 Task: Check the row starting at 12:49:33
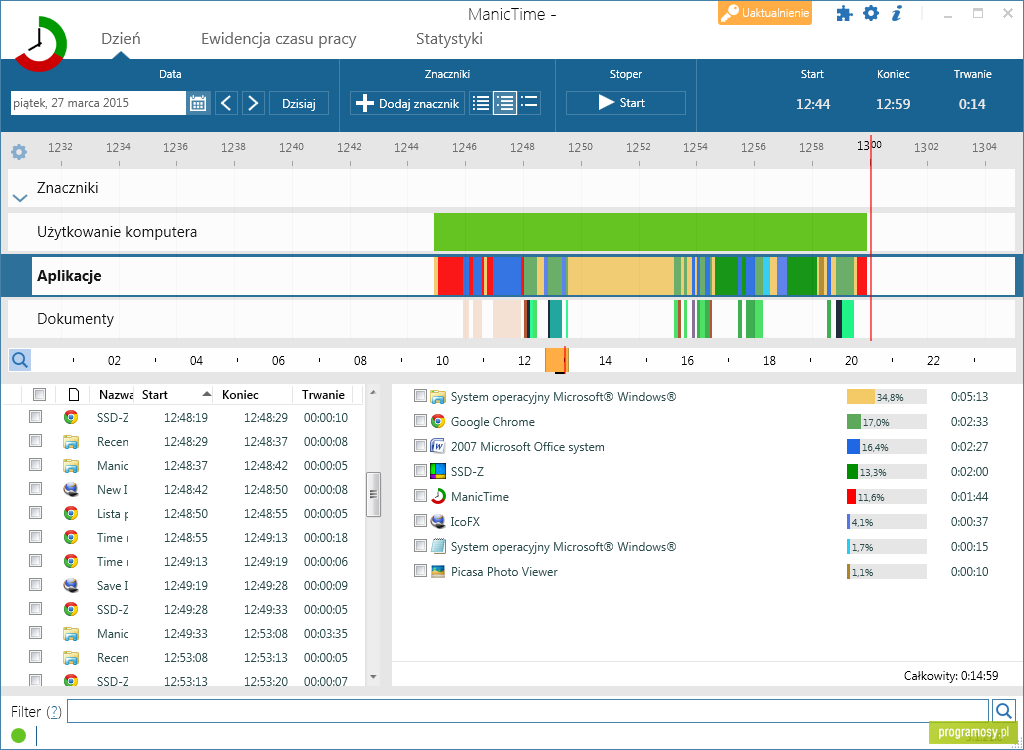(35, 632)
